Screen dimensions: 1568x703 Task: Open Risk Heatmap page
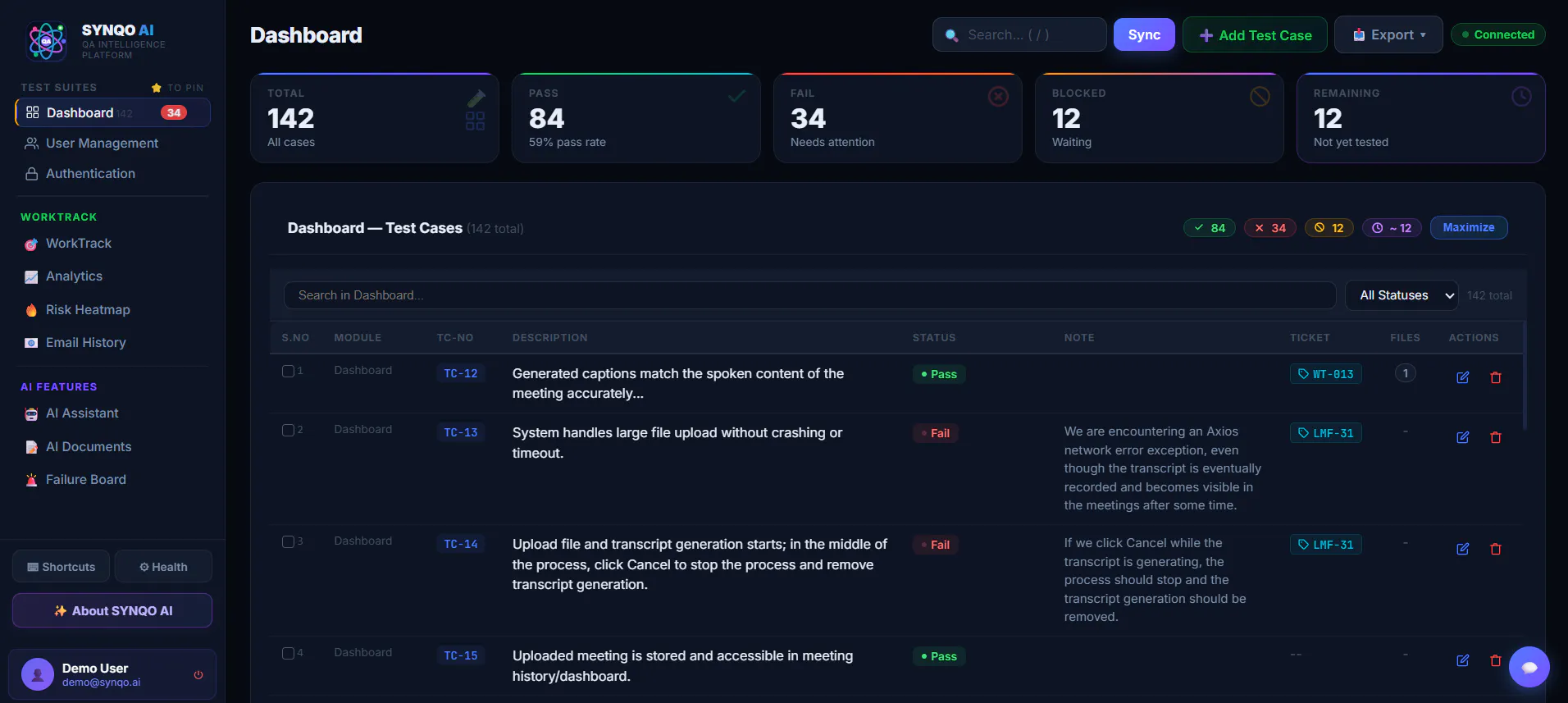[88, 309]
